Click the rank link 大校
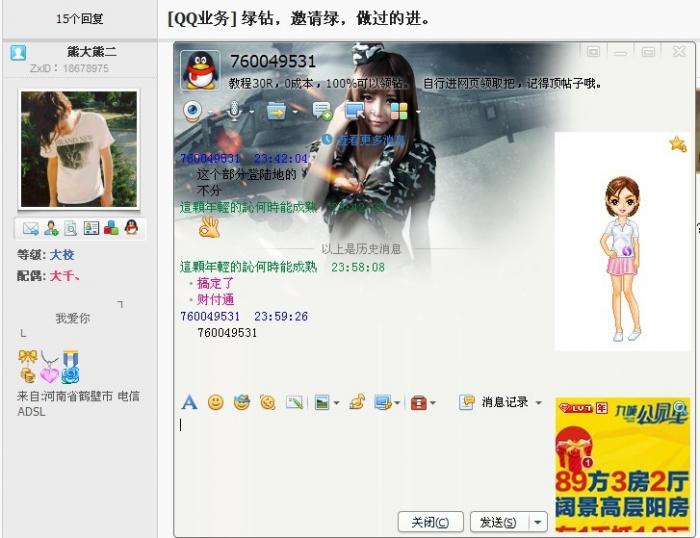 coord(62,255)
